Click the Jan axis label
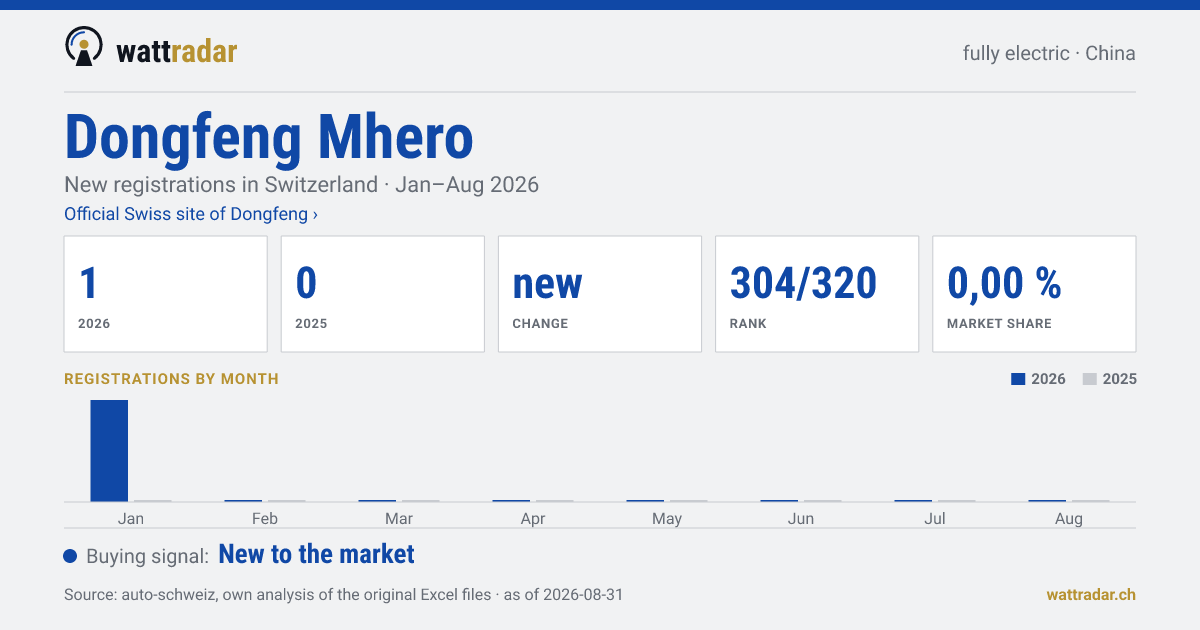Image resolution: width=1200 pixels, height=630 pixels. tap(131, 518)
